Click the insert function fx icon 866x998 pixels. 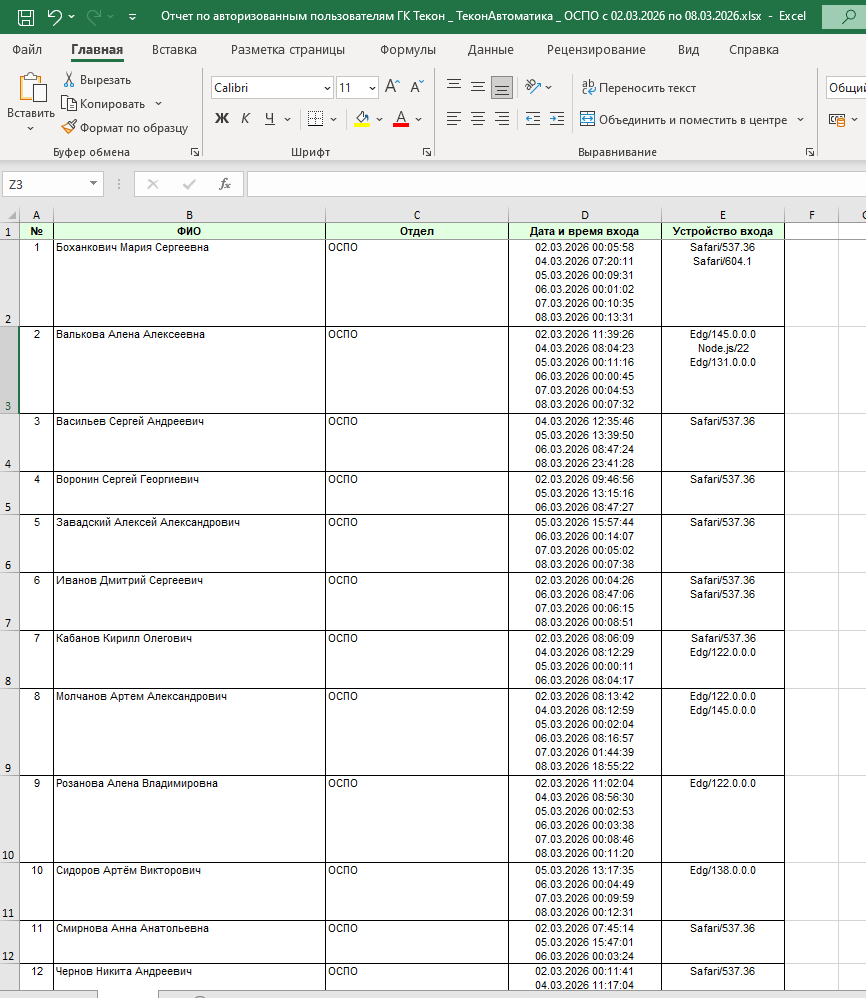point(224,185)
